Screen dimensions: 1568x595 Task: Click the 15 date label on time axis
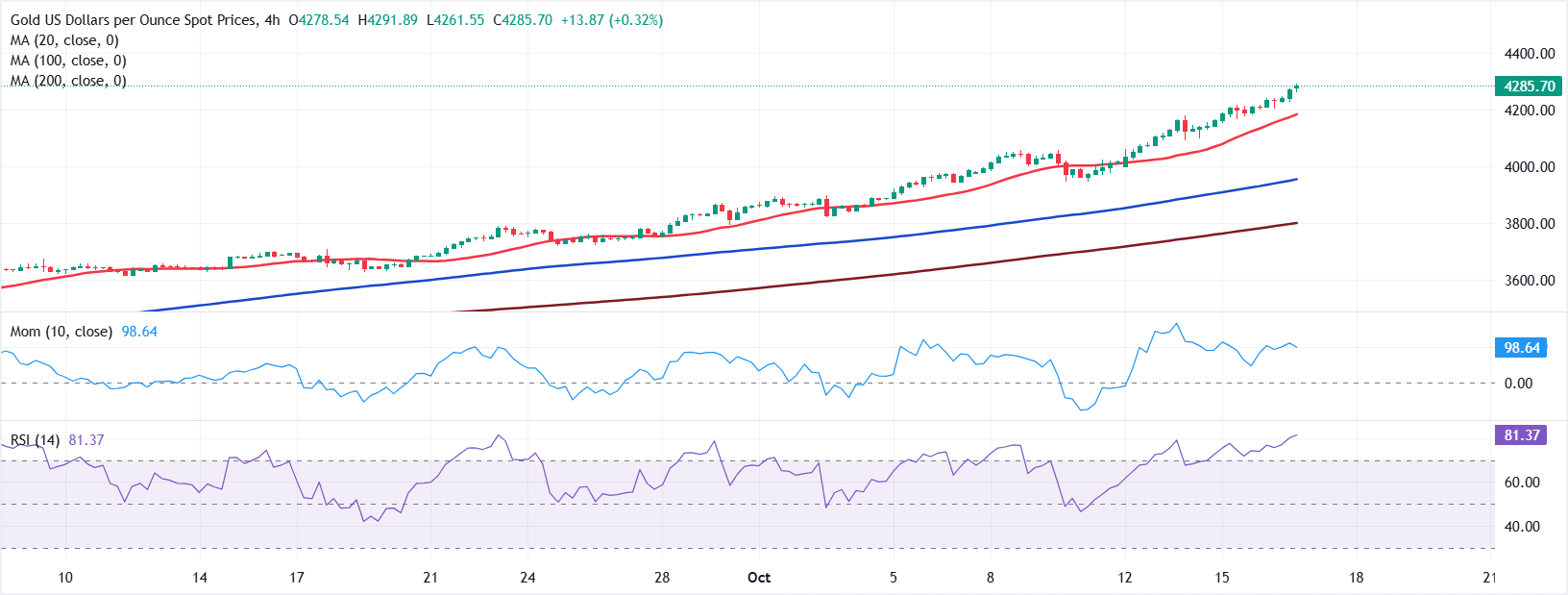pos(1221,578)
